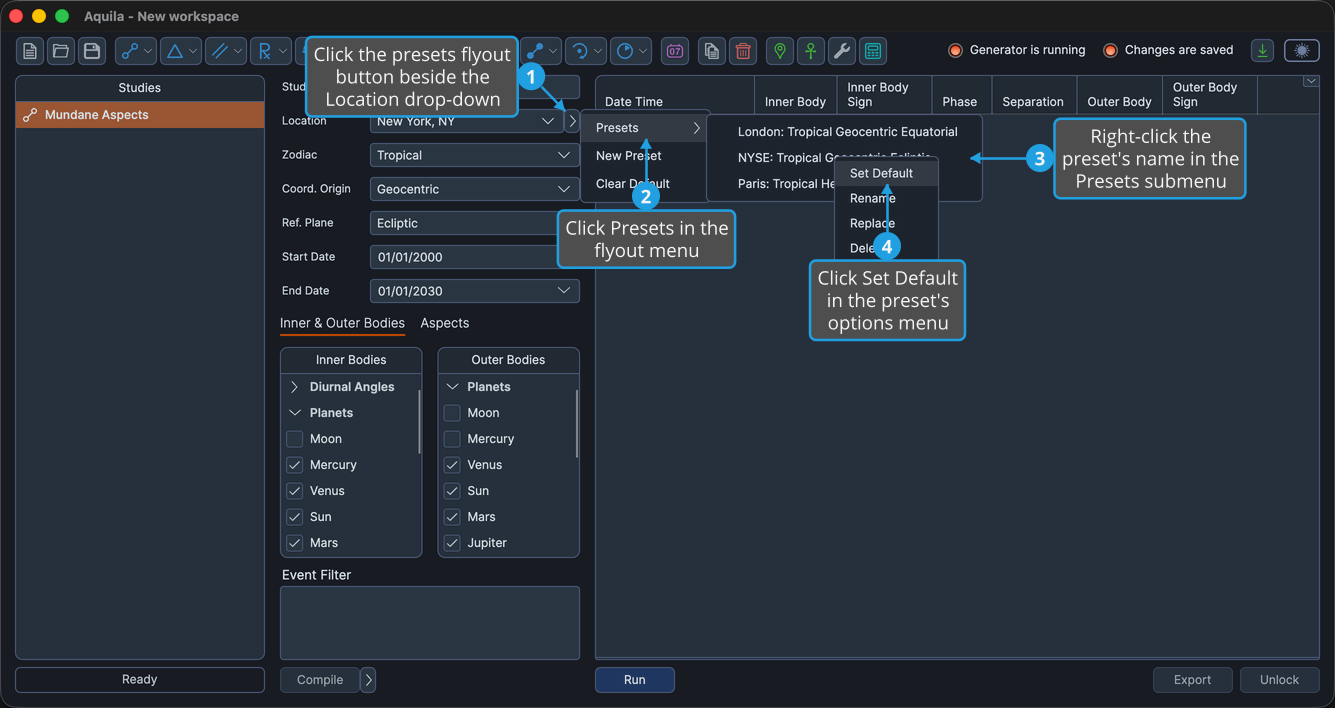Viewport: 1335px width, 708px height.
Task: Click the green ankh icon
Action: pyautogui.click(x=811, y=51)
